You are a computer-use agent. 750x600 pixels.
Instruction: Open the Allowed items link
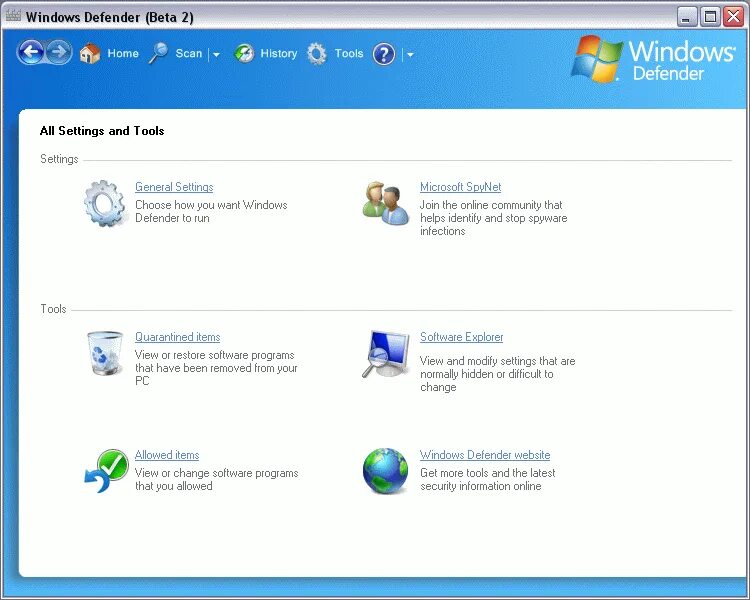tap(167, 455)
